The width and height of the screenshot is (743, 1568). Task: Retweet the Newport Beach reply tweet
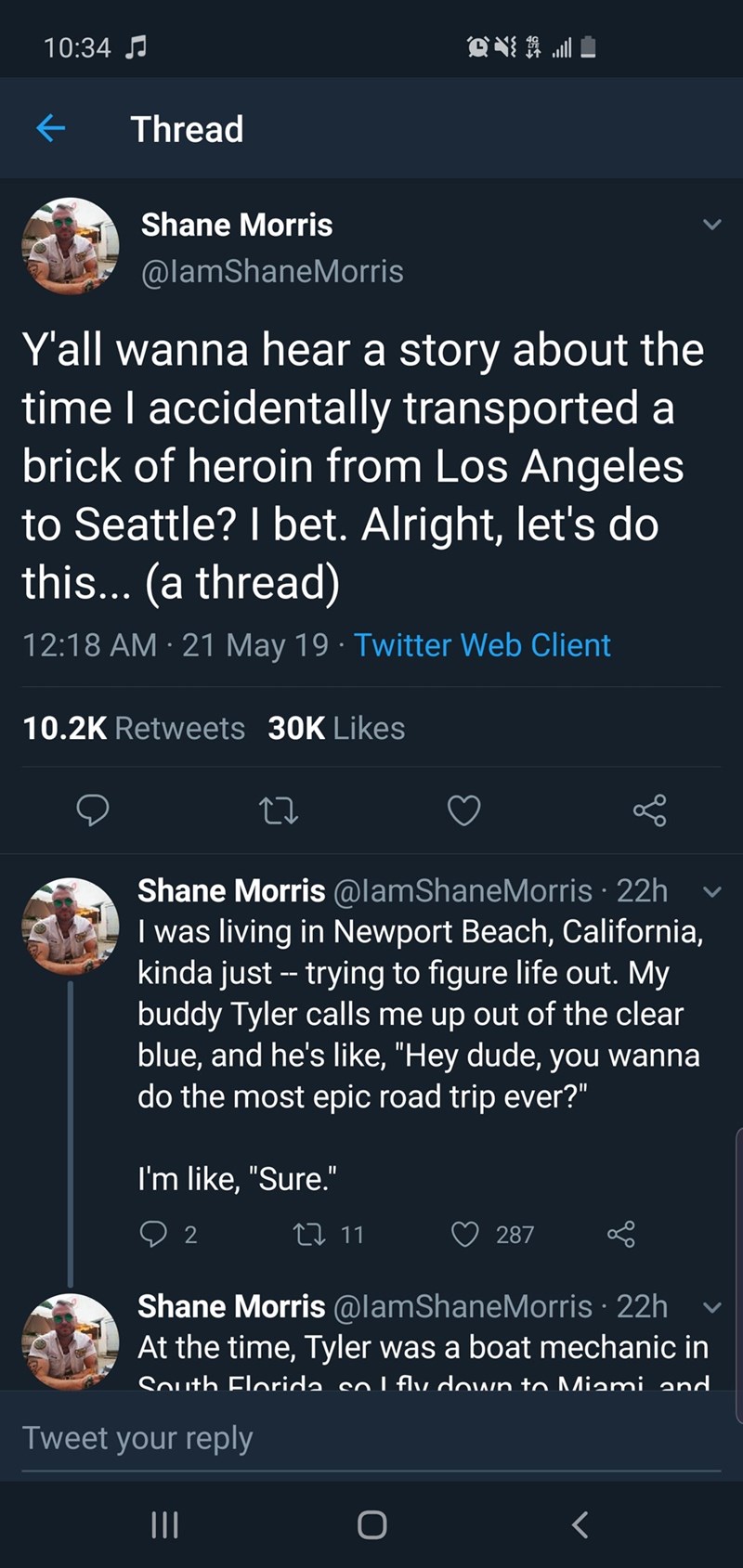click(x=306, y=1234)
